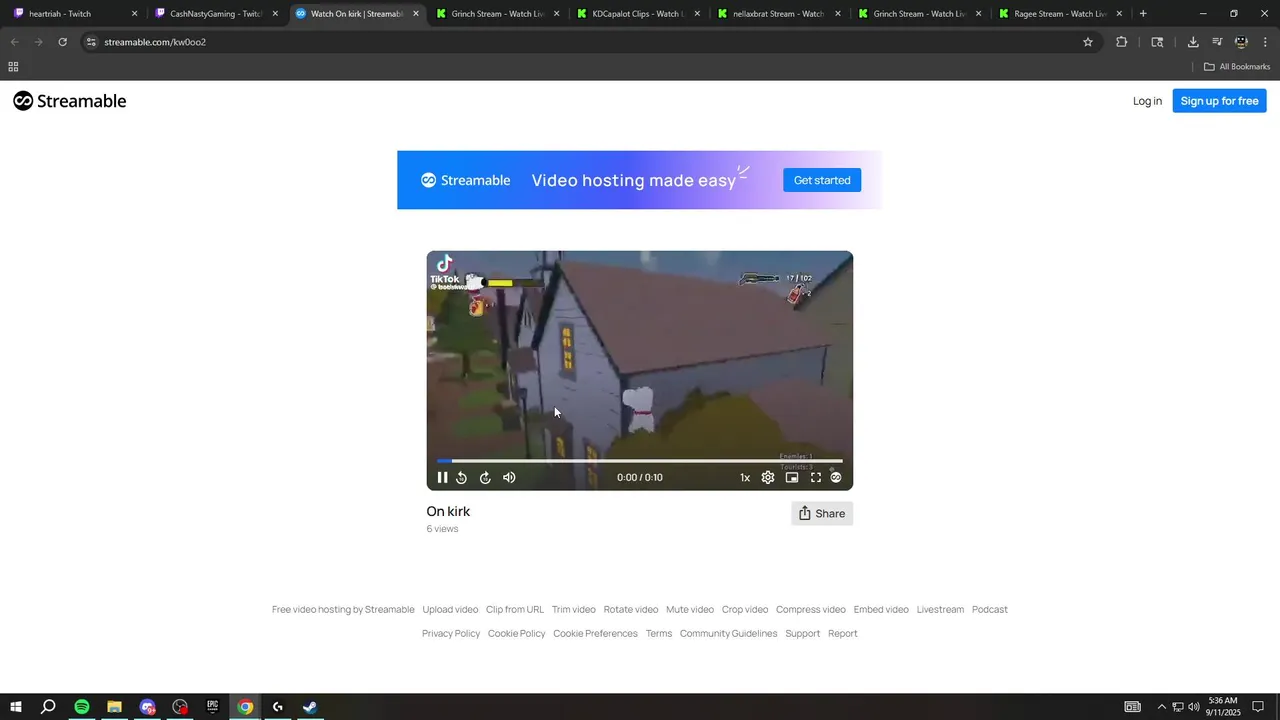Click Log in
The height and width of the screenshot is (720, 1280).
point(1147,101)
